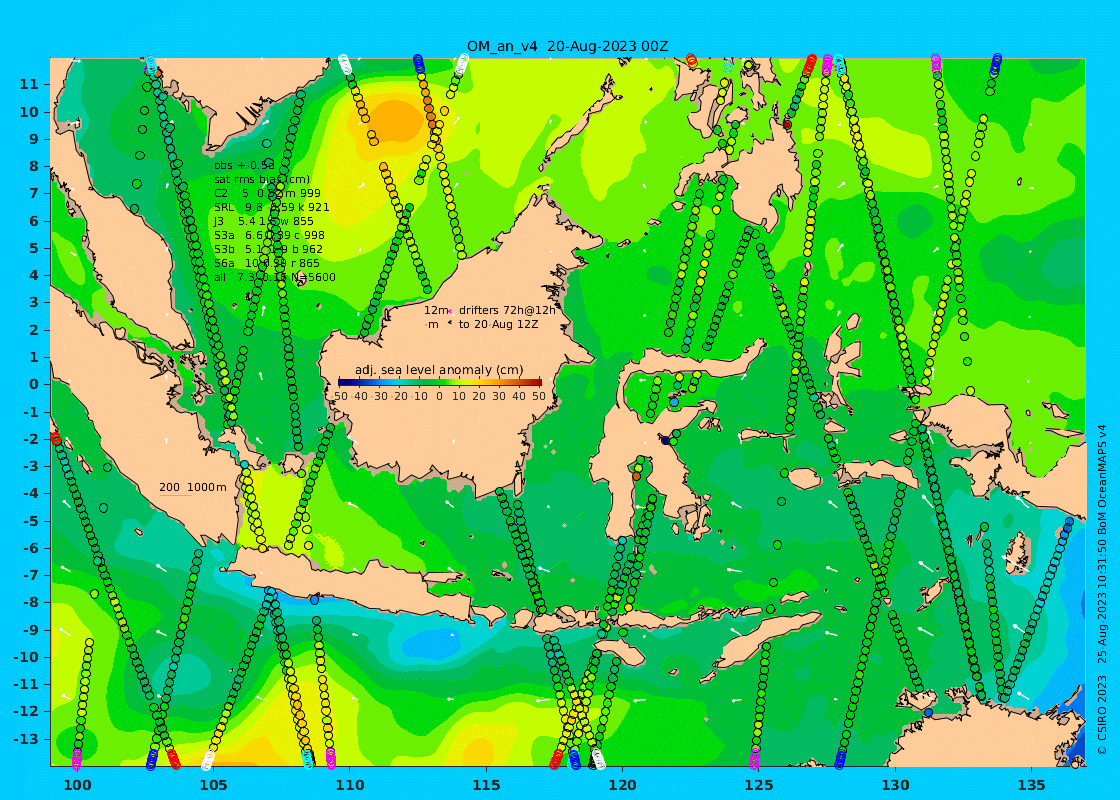Screen dimensions: 1120x800
Task: Click latitude axis label -10
Action: [26, 656]
